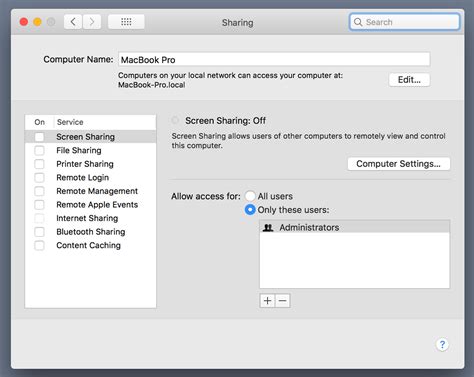Enable the Printer Sharing checkbox
This screenshot has width=474, height=377.
39,164
